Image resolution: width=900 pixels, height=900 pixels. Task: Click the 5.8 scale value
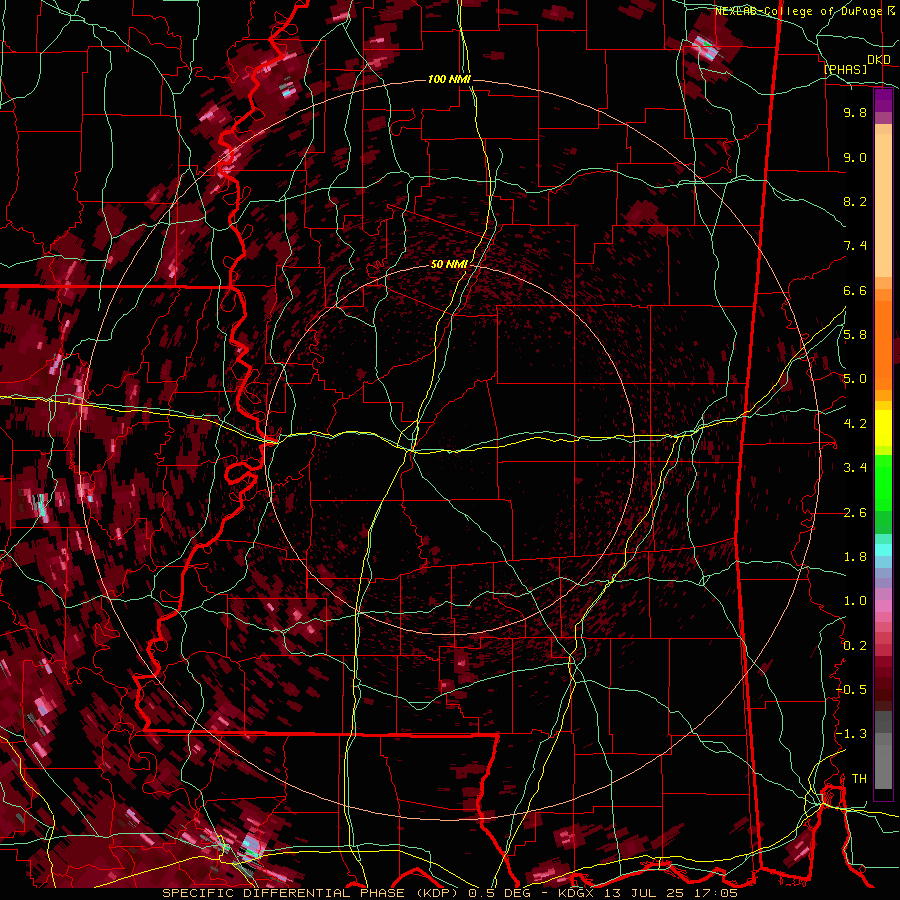(855, 335)
